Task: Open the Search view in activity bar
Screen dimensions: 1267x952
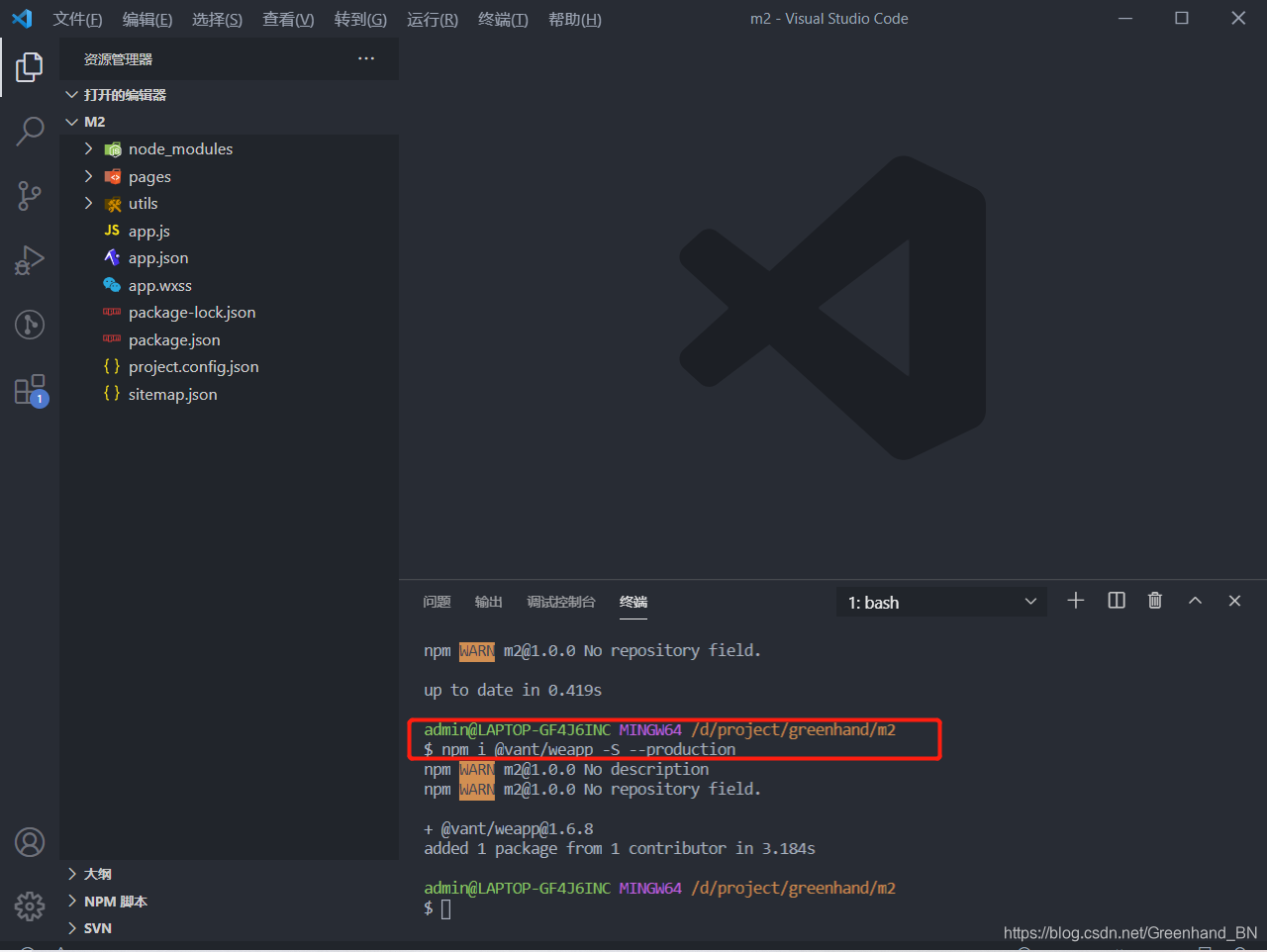Action: [30, 132]
